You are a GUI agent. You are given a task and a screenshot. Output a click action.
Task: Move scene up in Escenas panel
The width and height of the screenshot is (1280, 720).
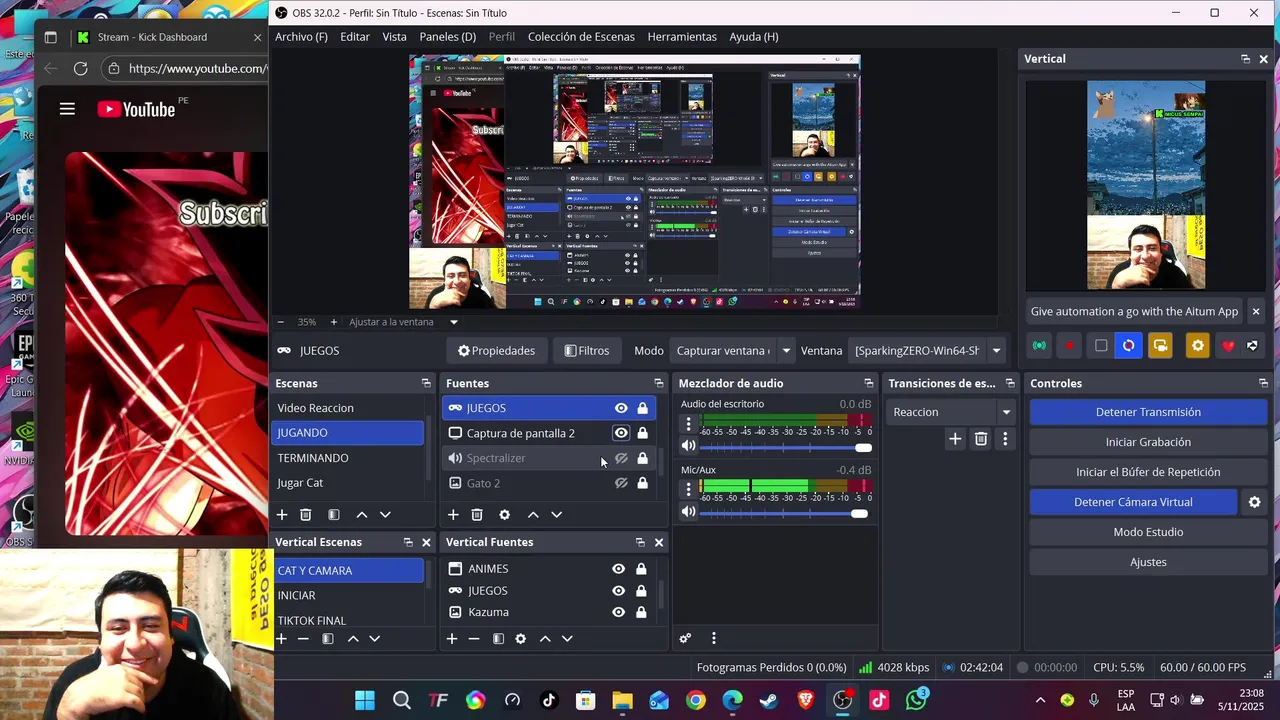(x=362, y=515)
